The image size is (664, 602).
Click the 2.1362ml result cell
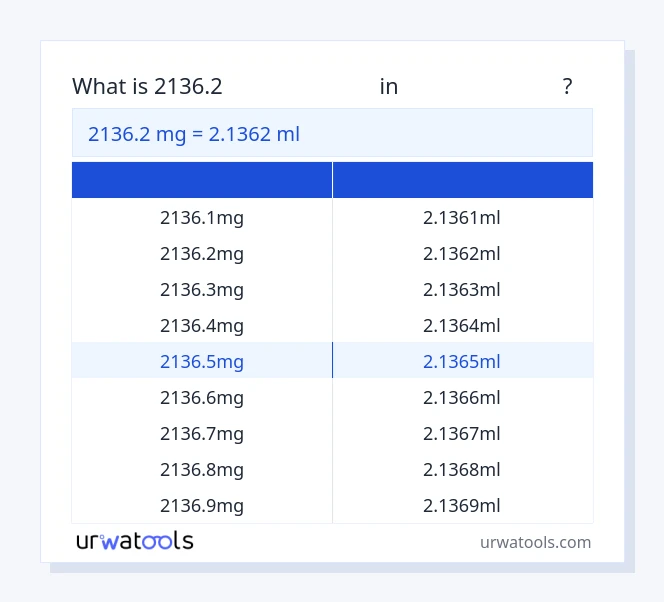[462, 254]
